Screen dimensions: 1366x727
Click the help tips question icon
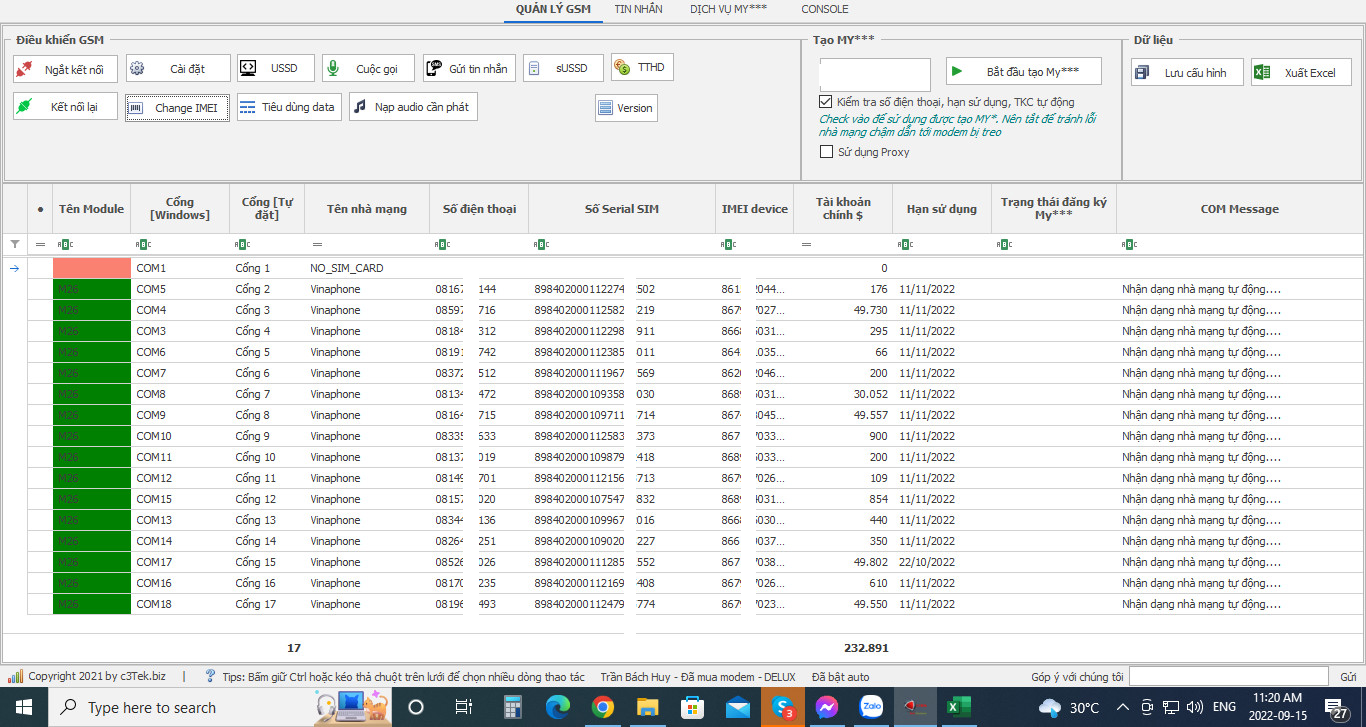pos(210,676)
